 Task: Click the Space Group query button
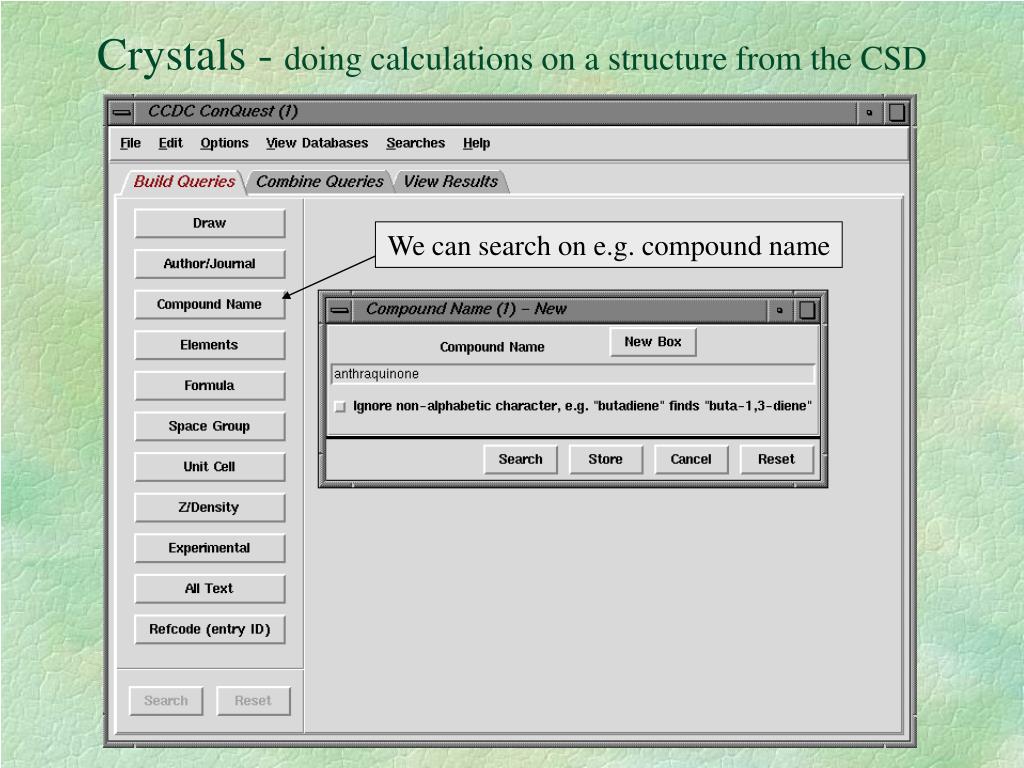[210, 426]
